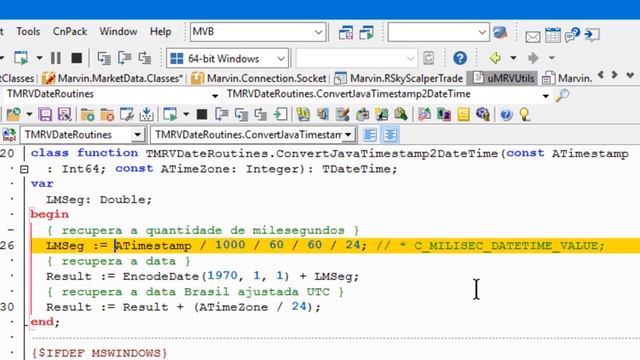The height and width of the screenshot is (360, 640).
Task: Open the CnPack menu
Action: pos(70,31)
